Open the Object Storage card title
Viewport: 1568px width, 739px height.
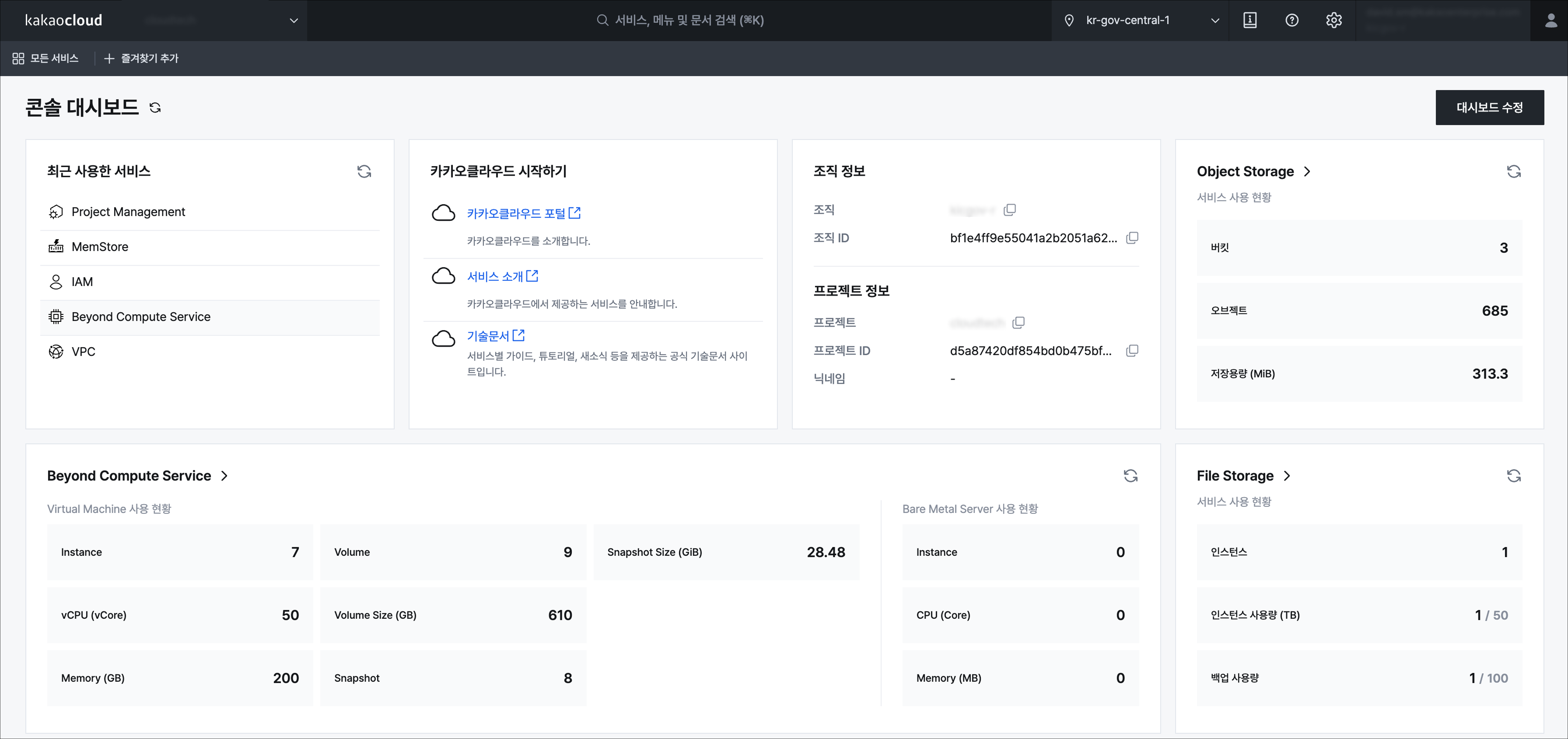(x=1246, y=171)
